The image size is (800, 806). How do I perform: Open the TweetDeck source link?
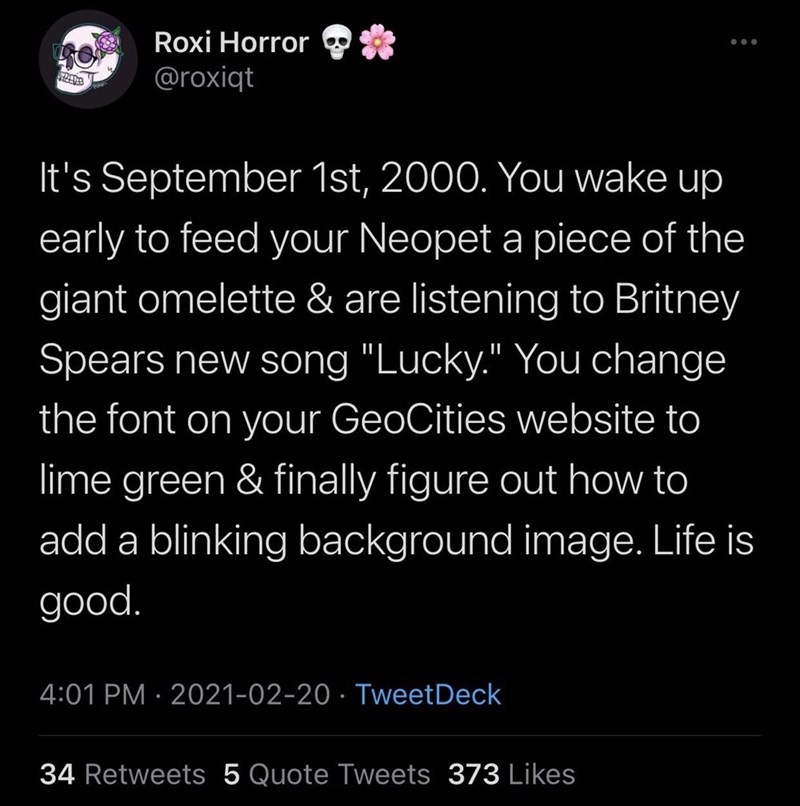[428, 694]
